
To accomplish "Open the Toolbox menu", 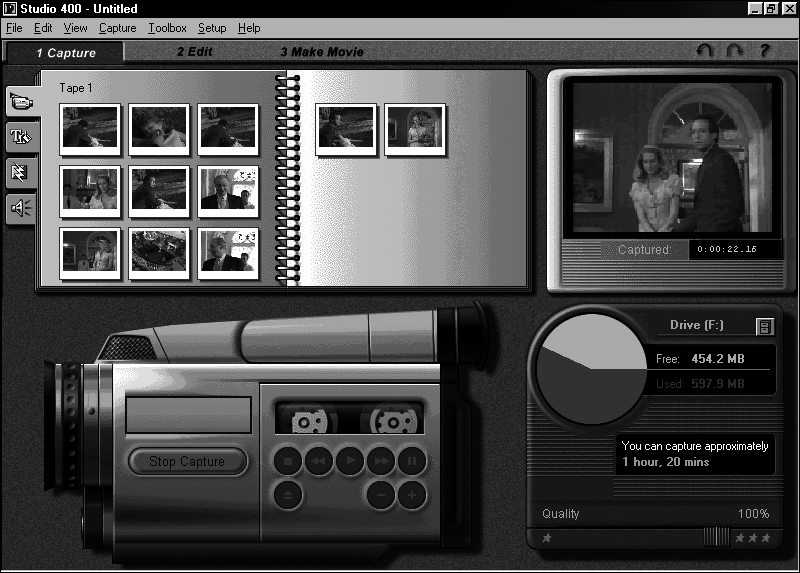I will pos(167,28).
